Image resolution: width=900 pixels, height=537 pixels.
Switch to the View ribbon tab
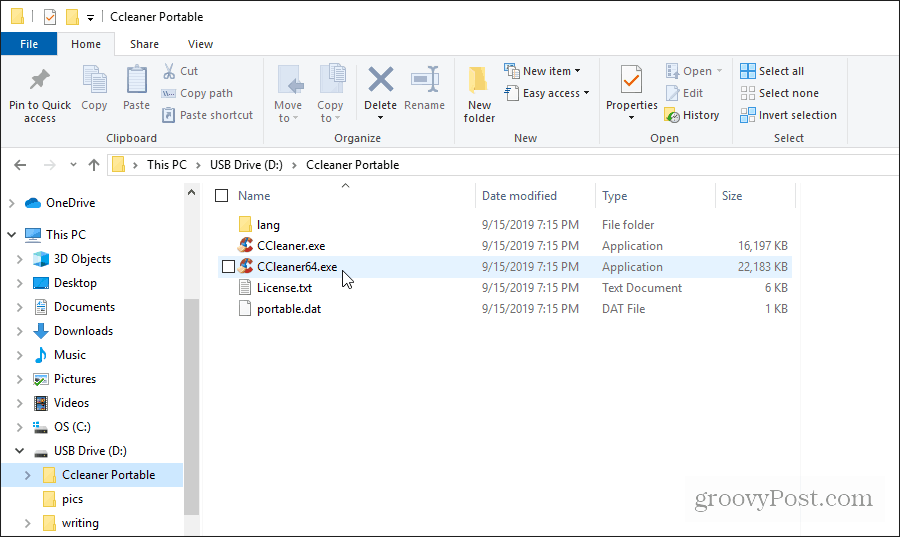click(200, 44)
